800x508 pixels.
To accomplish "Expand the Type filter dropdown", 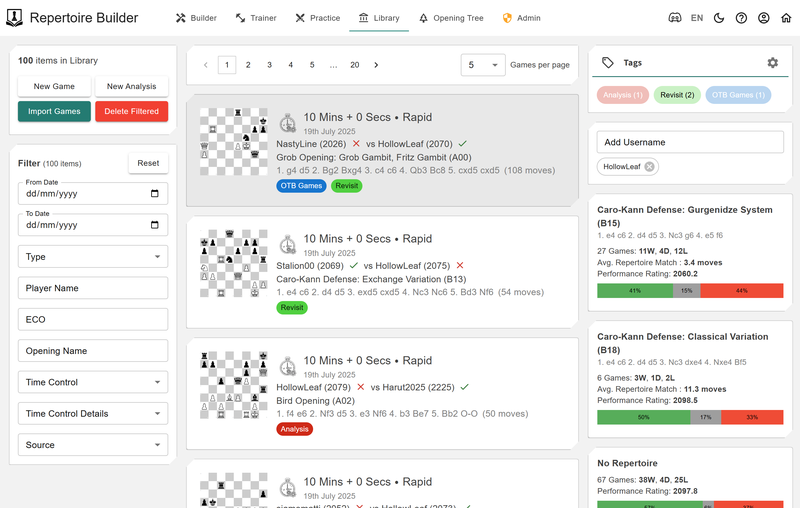I will click(x=93, y=257).
